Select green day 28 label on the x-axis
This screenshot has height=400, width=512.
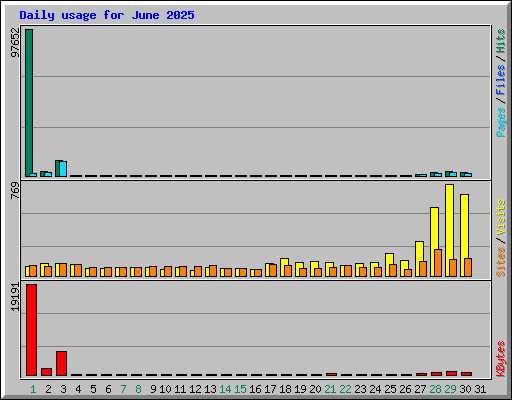point(435,389)
